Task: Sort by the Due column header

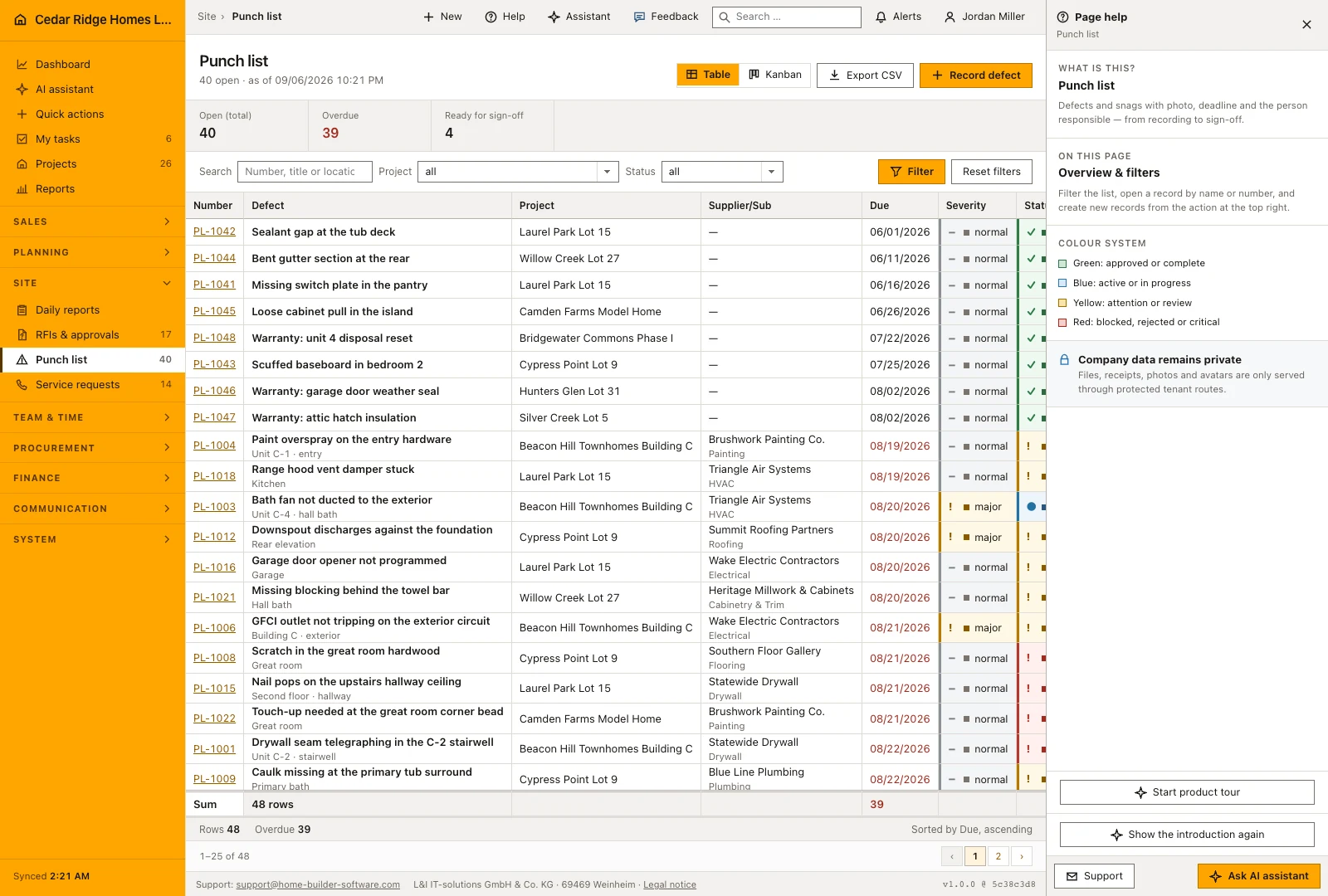Action: point(900,206)
